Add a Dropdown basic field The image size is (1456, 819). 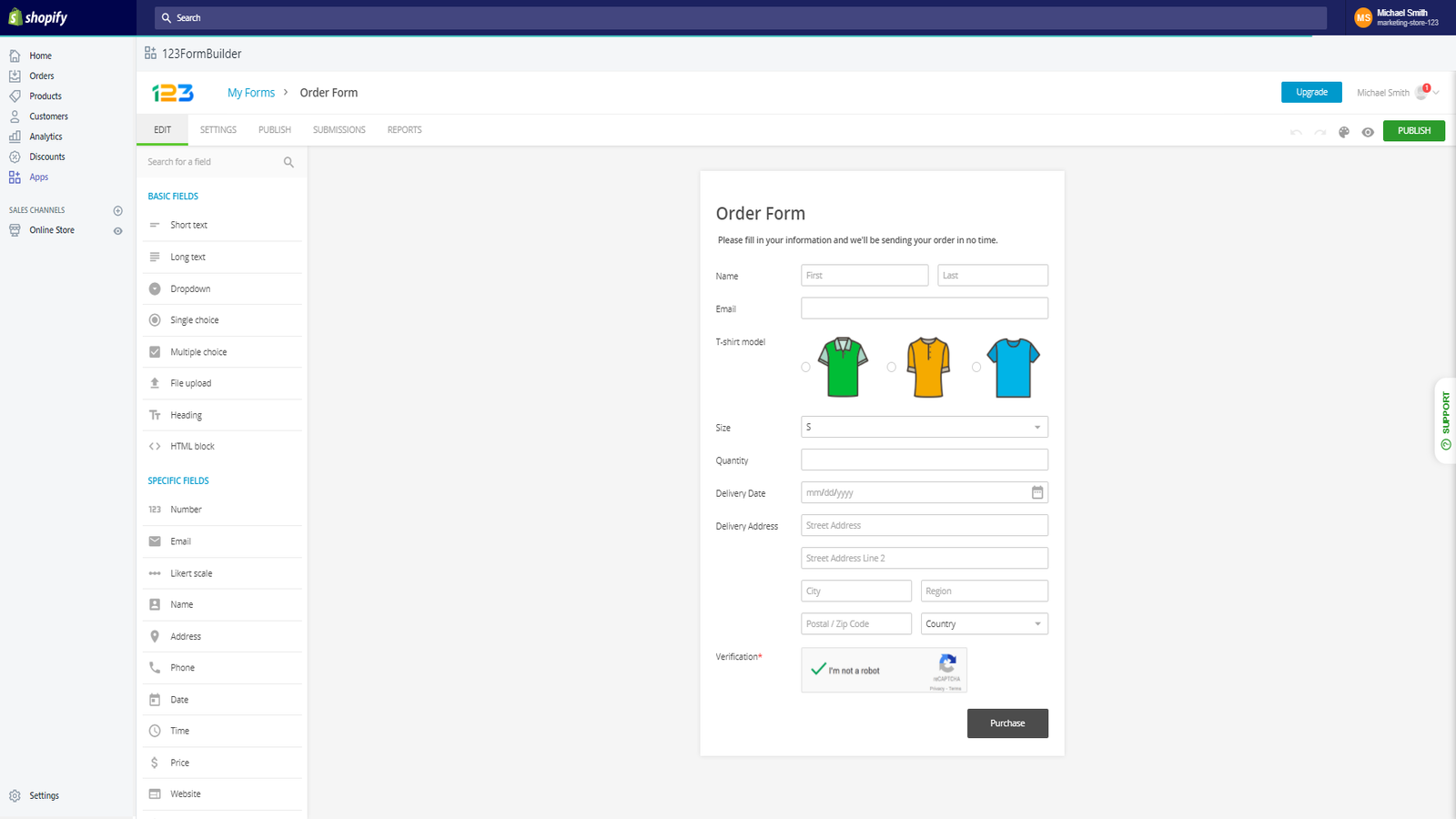(190, 288)
